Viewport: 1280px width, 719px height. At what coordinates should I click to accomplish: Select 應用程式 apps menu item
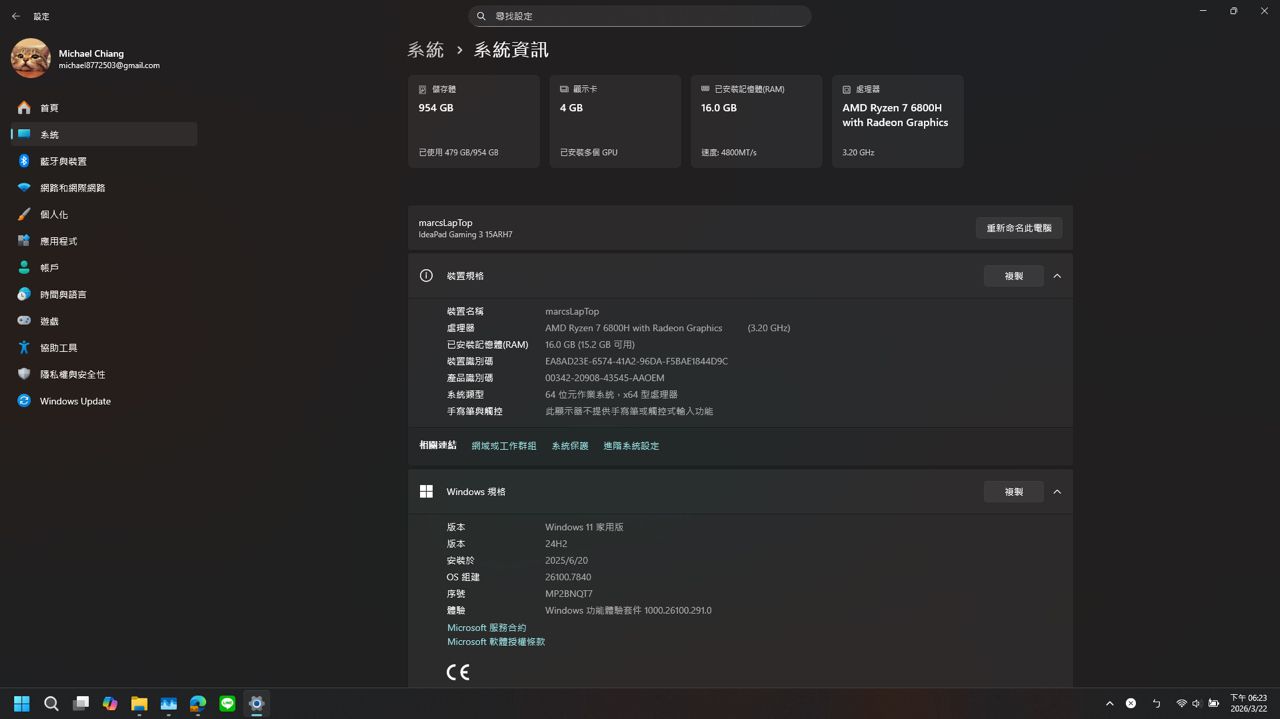tap(58, 241)
